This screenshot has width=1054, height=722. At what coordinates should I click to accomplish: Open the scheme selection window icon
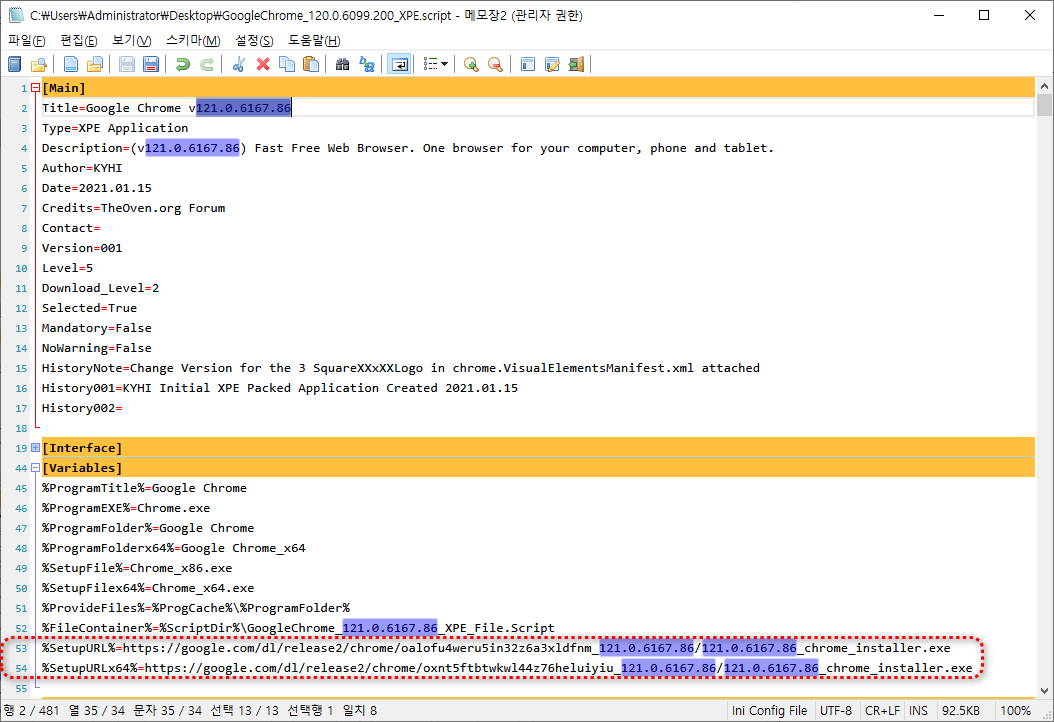(528, 65)
